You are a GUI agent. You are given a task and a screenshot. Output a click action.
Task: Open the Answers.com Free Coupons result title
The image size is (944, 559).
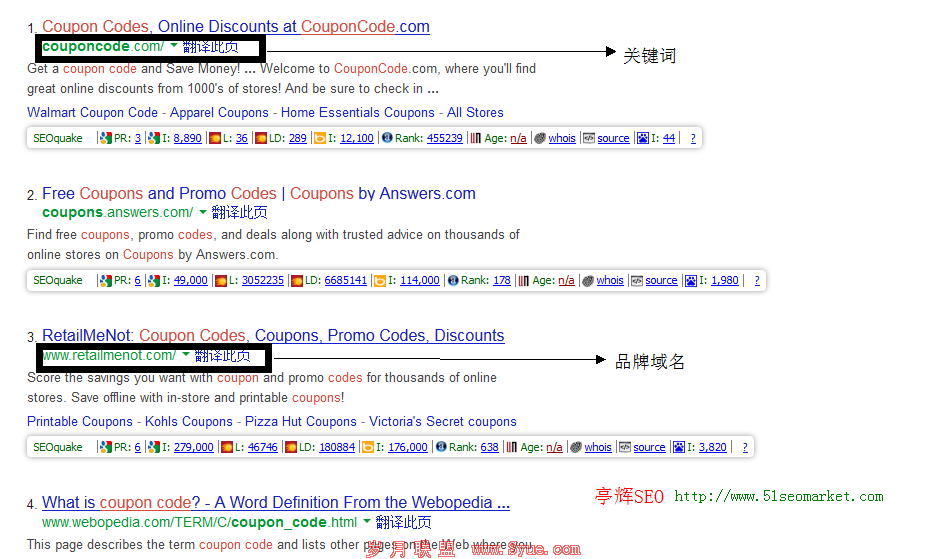tap(259, 193)
